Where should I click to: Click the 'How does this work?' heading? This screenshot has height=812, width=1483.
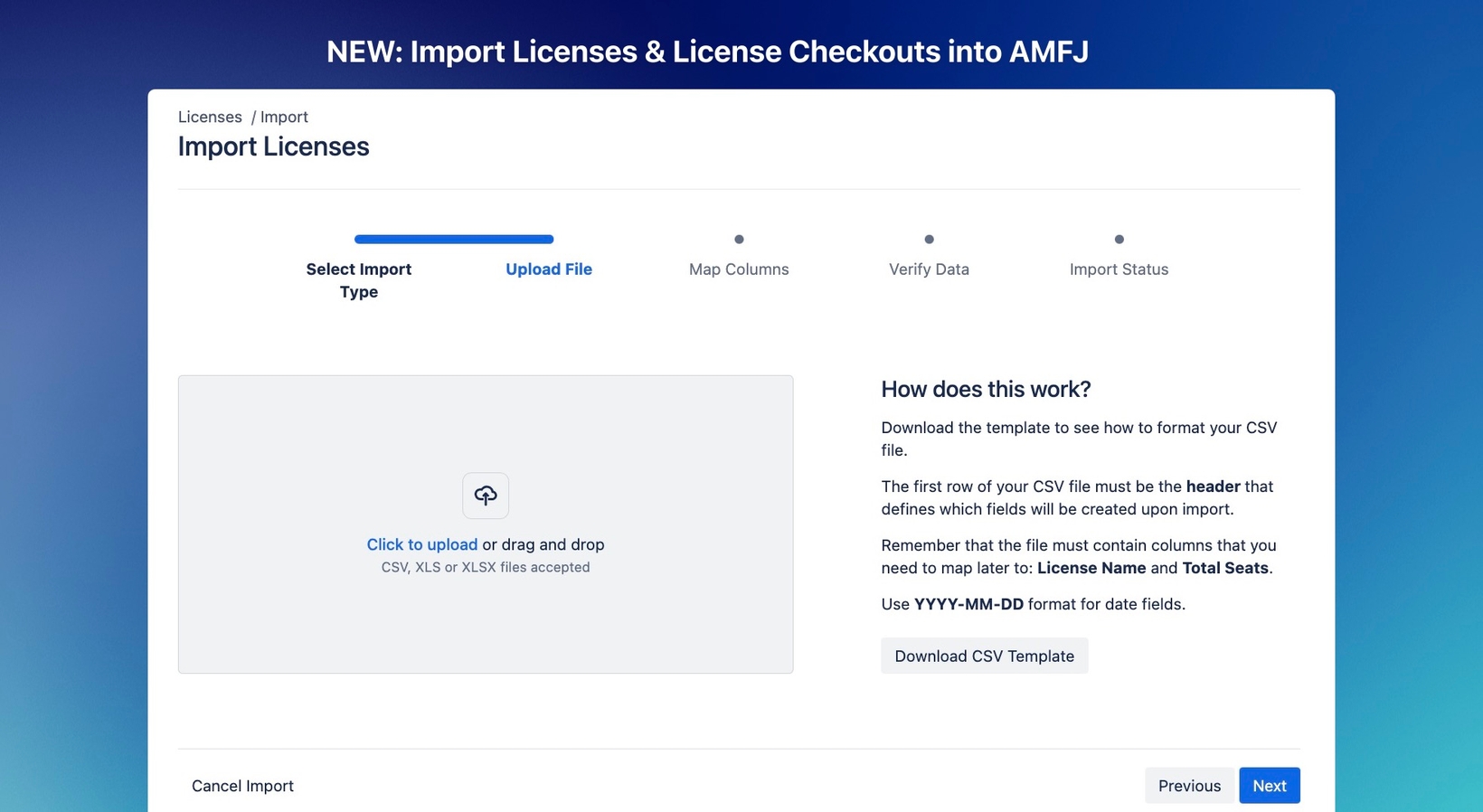[986, 389]
